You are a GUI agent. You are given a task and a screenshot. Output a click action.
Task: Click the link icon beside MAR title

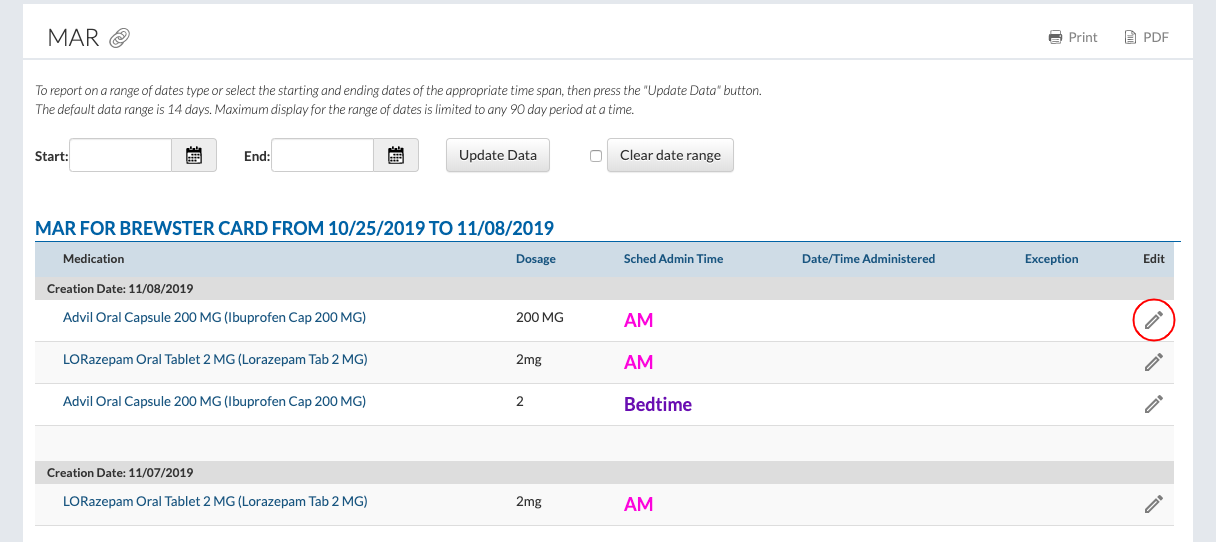(x=120, y=38)
